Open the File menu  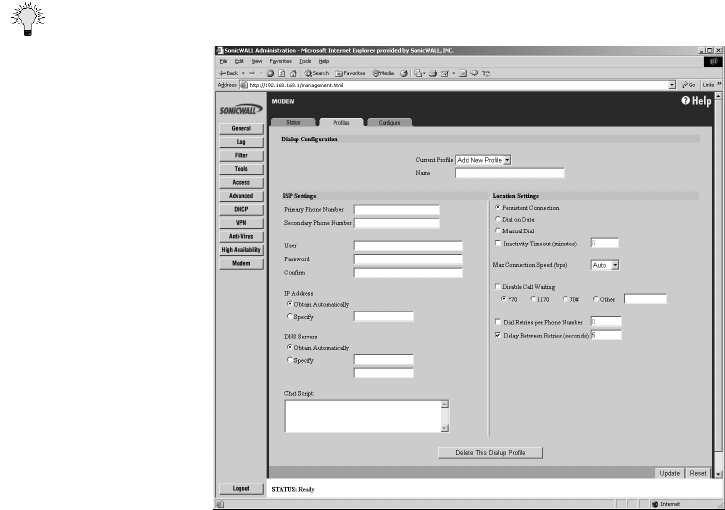[223, 61]
